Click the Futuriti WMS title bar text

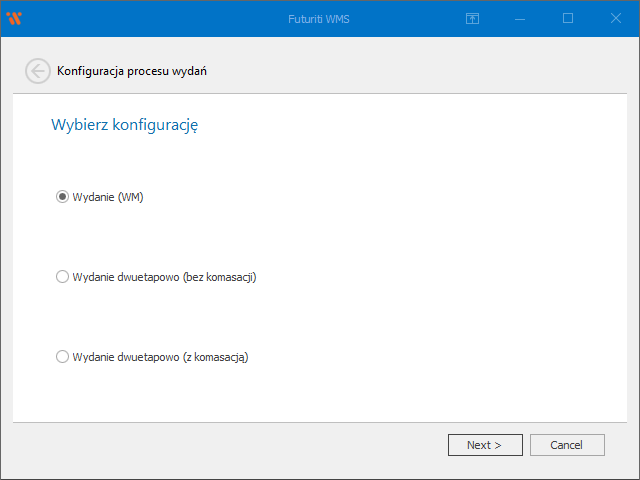[x=319, y=18]
